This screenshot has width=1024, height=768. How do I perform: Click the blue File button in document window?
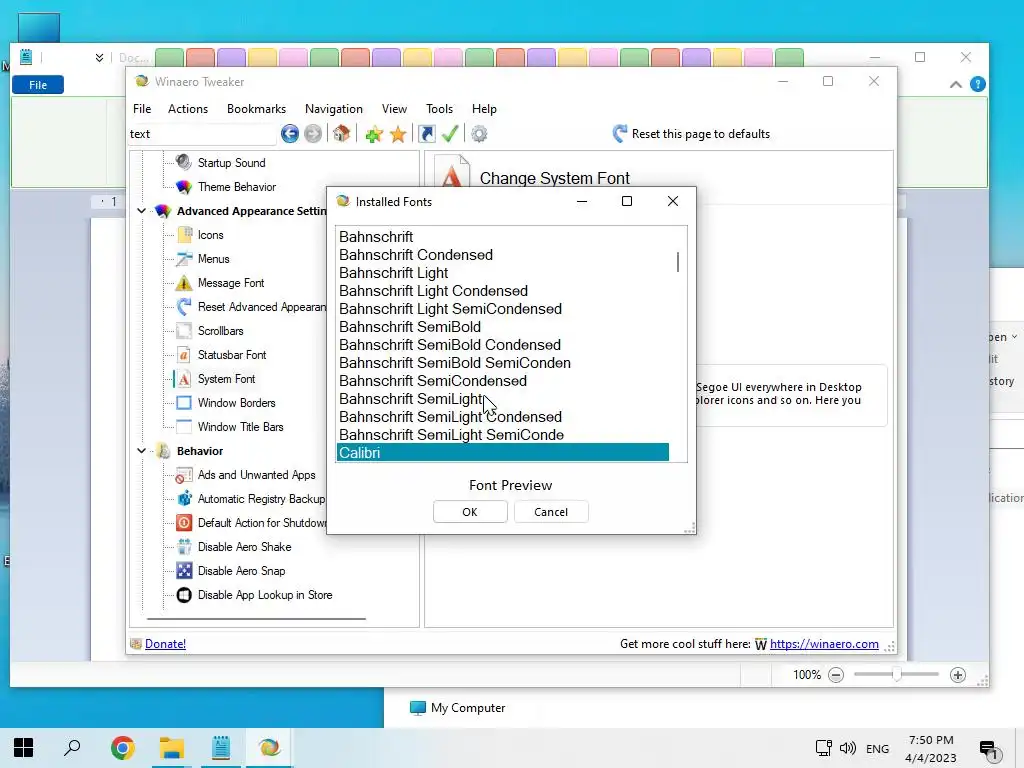(x=38, y=85)
